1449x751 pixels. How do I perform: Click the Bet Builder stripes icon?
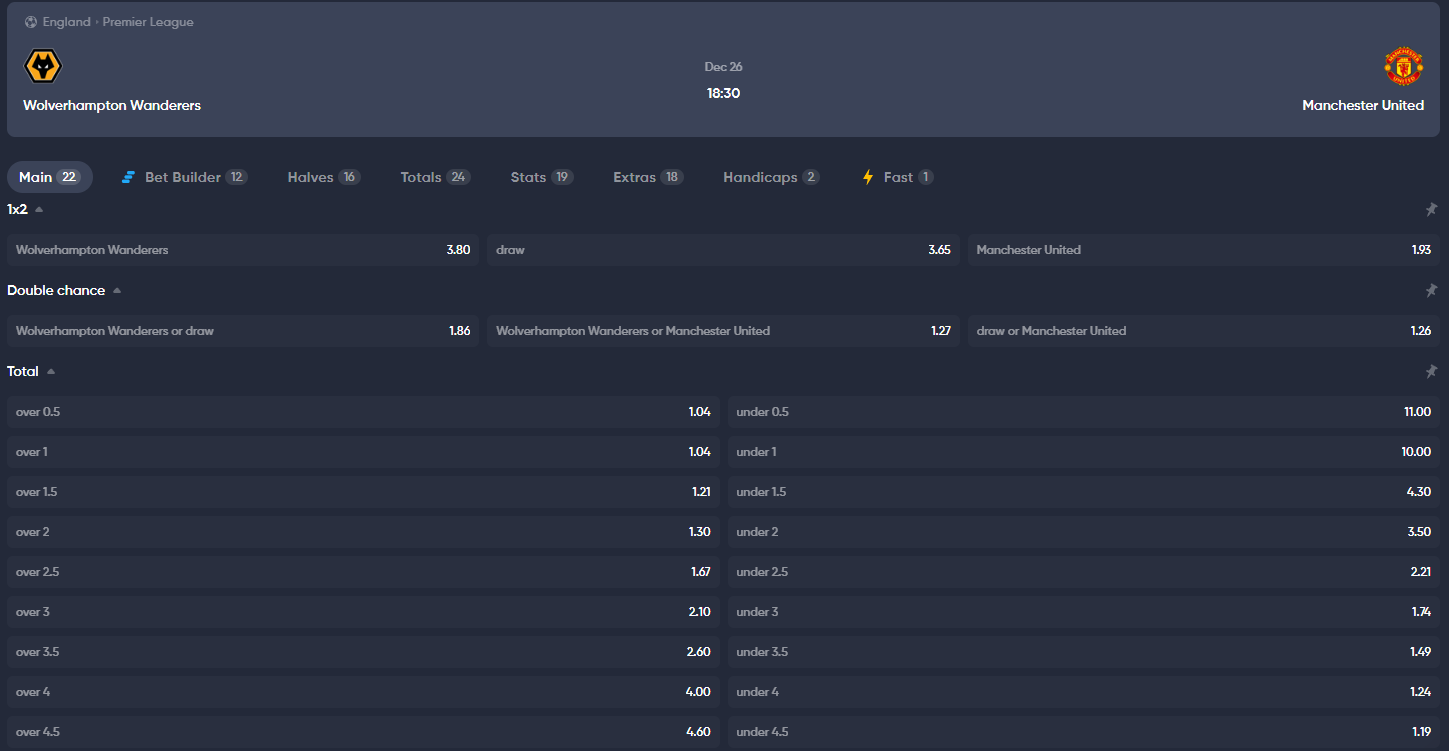128,177
